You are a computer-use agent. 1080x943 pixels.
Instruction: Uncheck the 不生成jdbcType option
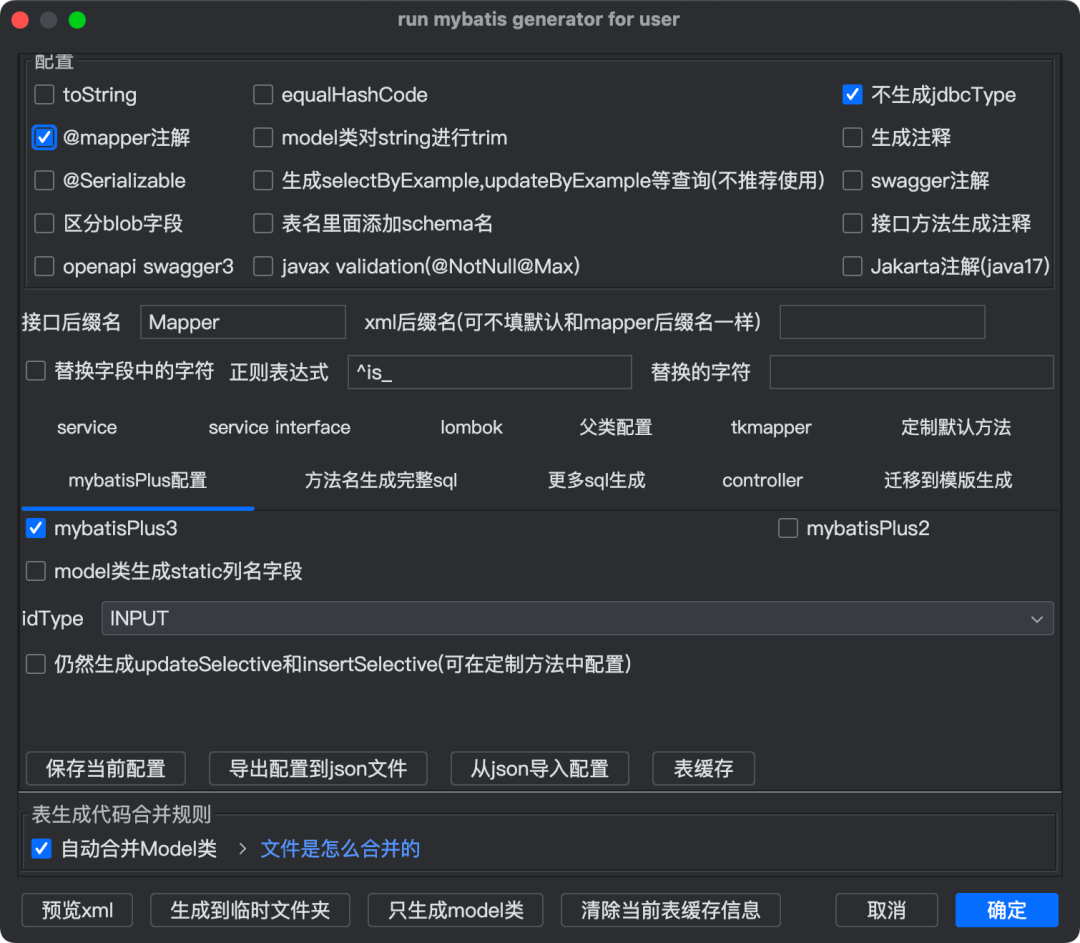point(852,94)
